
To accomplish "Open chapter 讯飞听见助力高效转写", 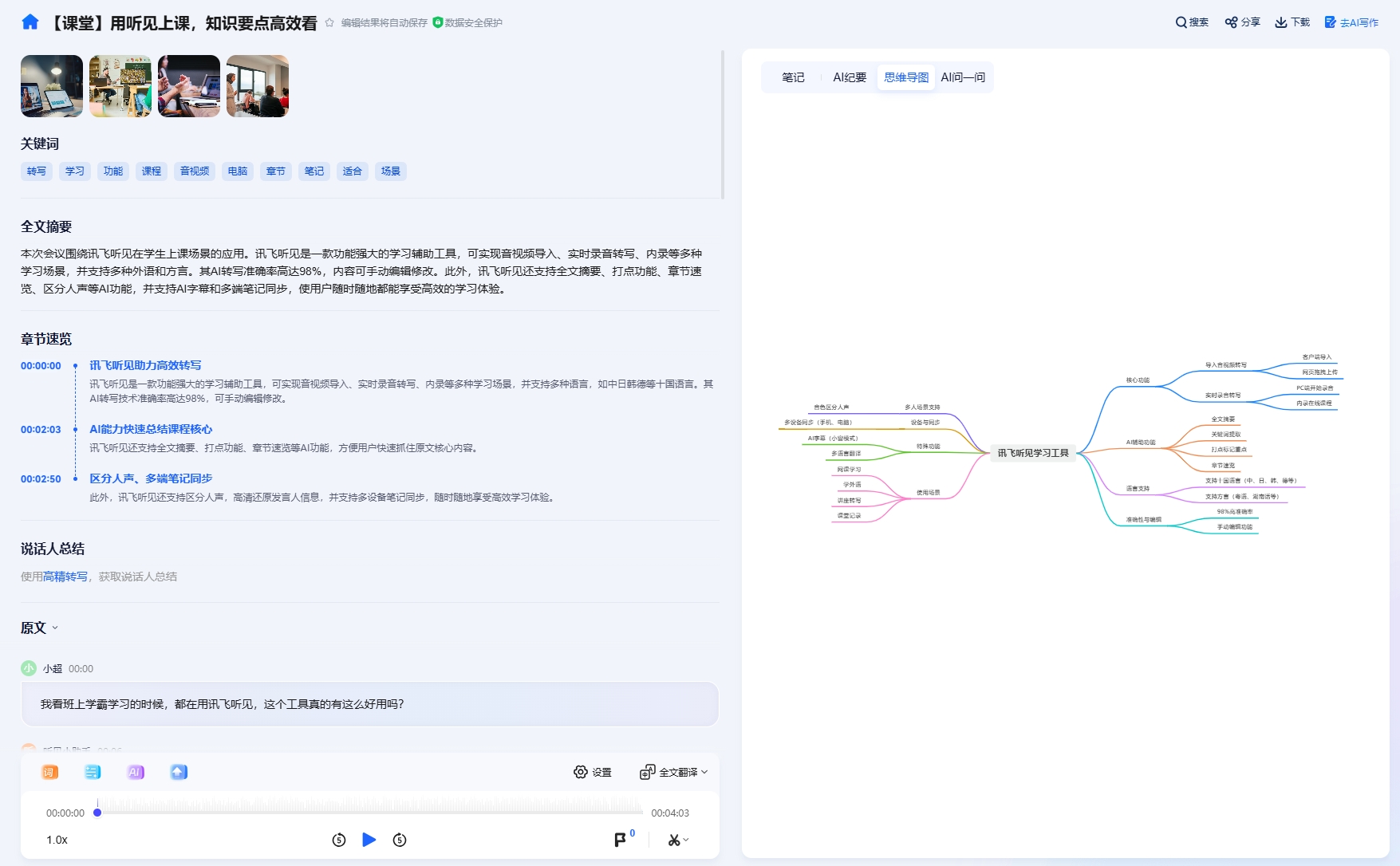I will click(x=145, y=365).
